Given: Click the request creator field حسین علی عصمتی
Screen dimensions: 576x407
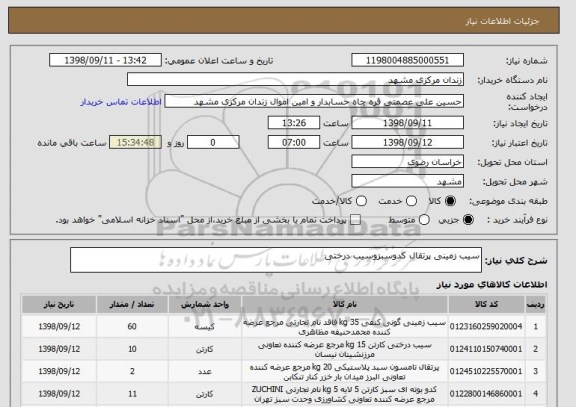Looking at the screenshot, I should 314,101.
